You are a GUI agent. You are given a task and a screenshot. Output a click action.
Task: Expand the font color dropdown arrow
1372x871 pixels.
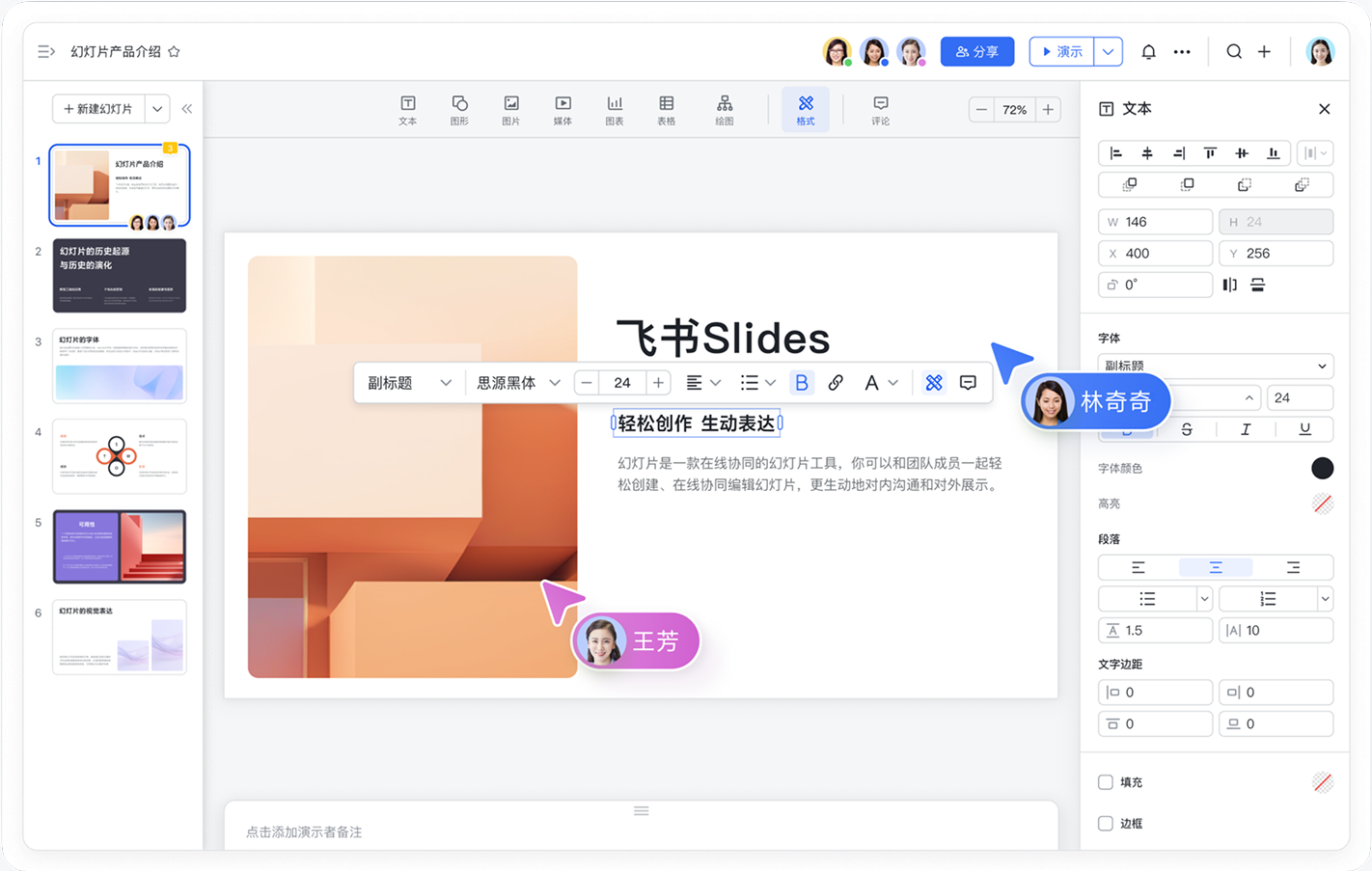pos(893,383)
